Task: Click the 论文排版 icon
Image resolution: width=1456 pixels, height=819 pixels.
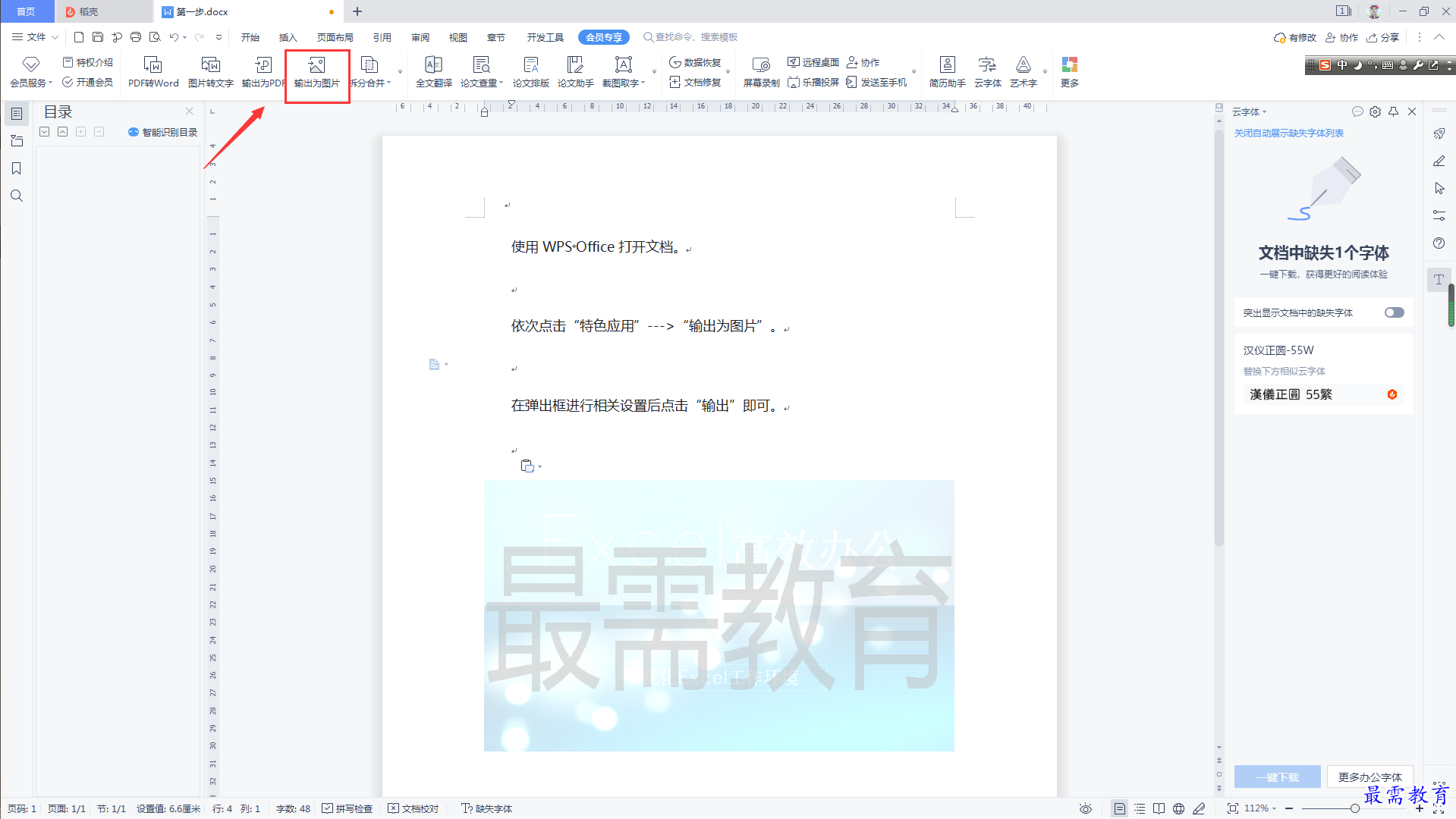Action: pos(530,72)
